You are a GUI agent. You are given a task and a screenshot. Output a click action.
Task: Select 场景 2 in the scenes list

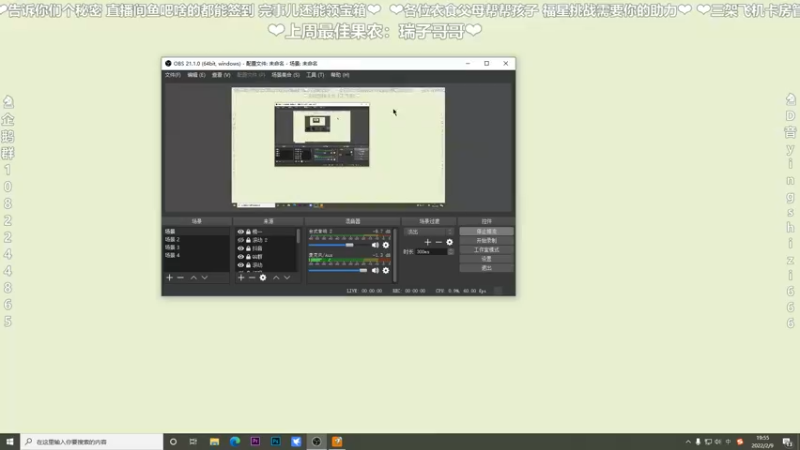click(196, 239)
